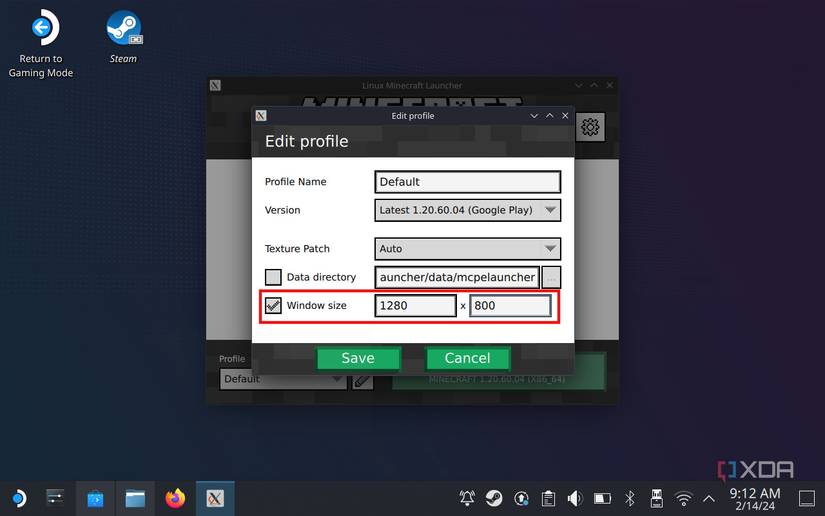This screenshot has height=516, width=825.
Task: Open the volume control tray icon
Action: (x=575, y=498)
